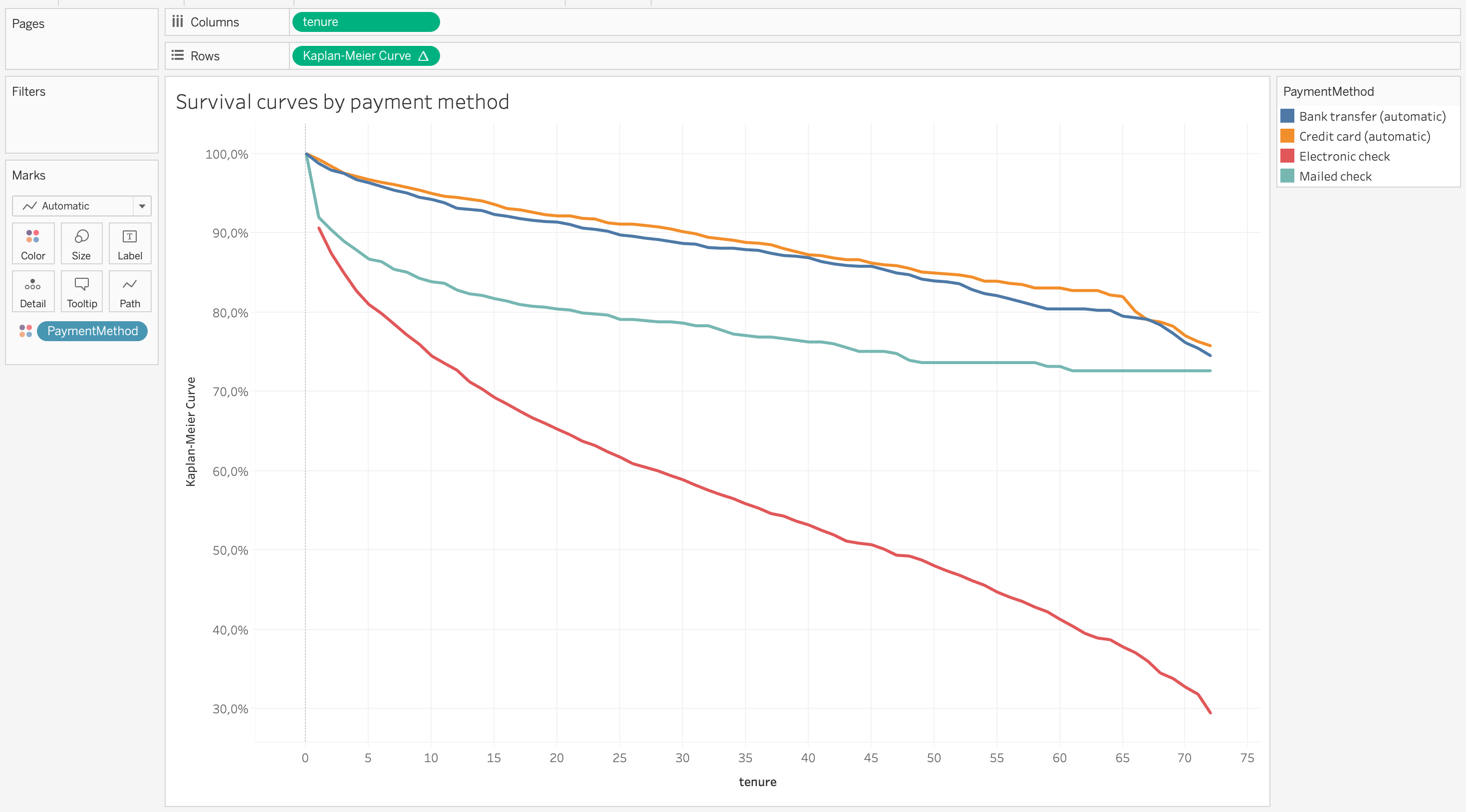This screenshot has width=1466, height=812.
Task: Click the Kaplan-Meier Curve pill on Rows
Action: [x=357, y=56]
